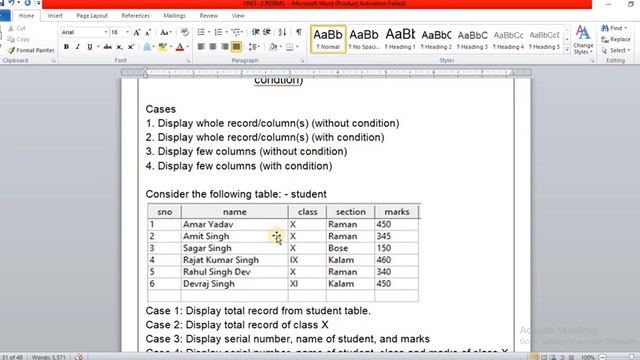The image size is (640, 360).
Task: Click Cut icon in Clipboard group
Action: click(17, 28)
